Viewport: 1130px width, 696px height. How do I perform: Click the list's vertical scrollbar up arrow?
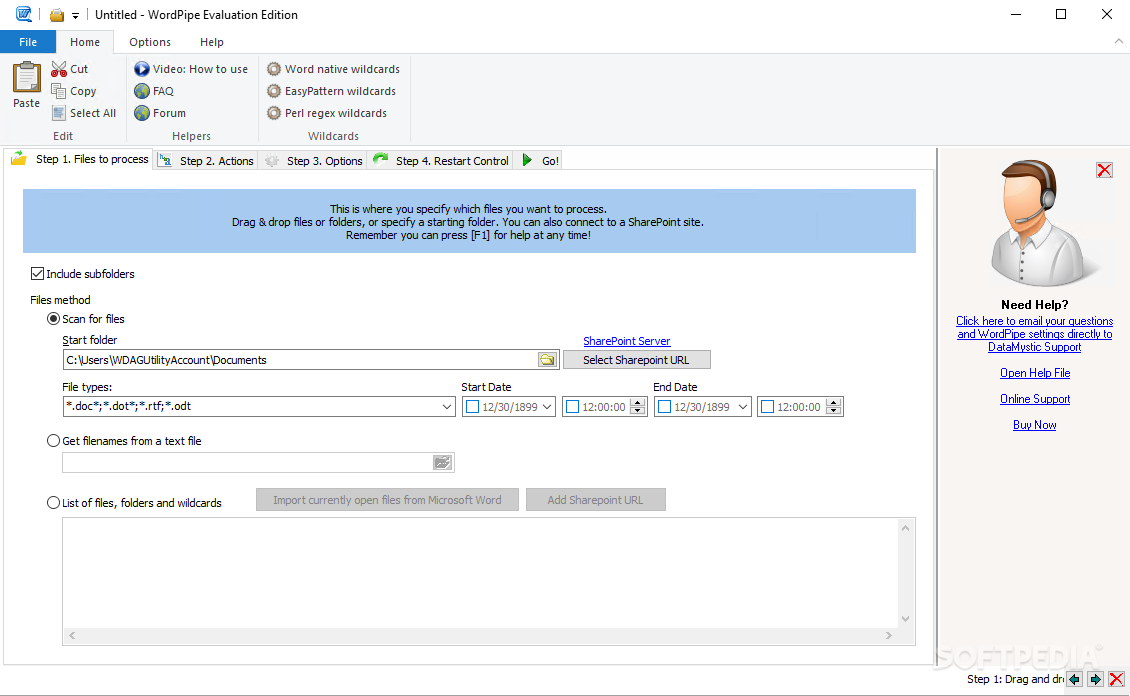coord(906,528)
